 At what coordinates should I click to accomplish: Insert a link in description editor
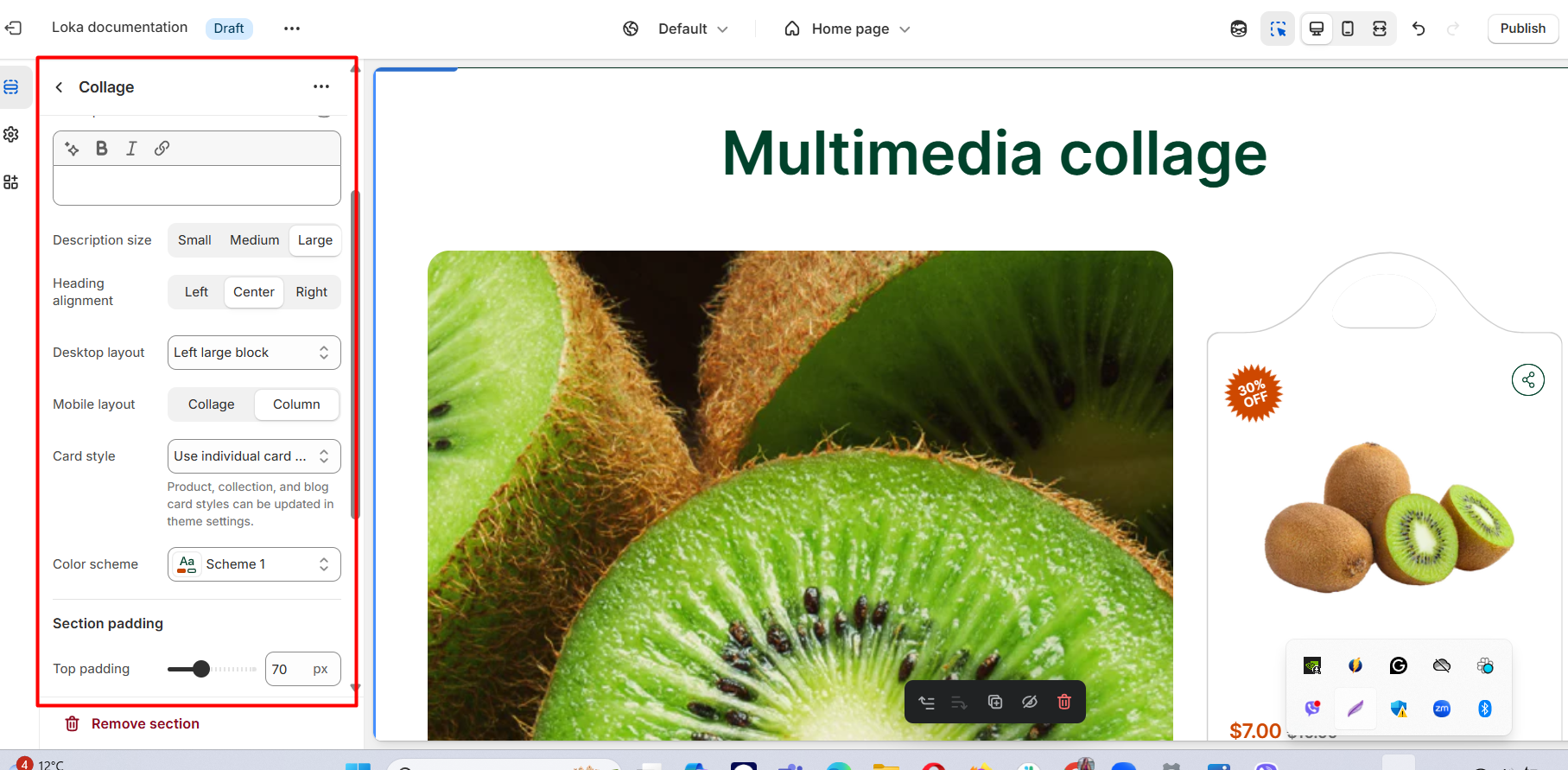point(162,149)
